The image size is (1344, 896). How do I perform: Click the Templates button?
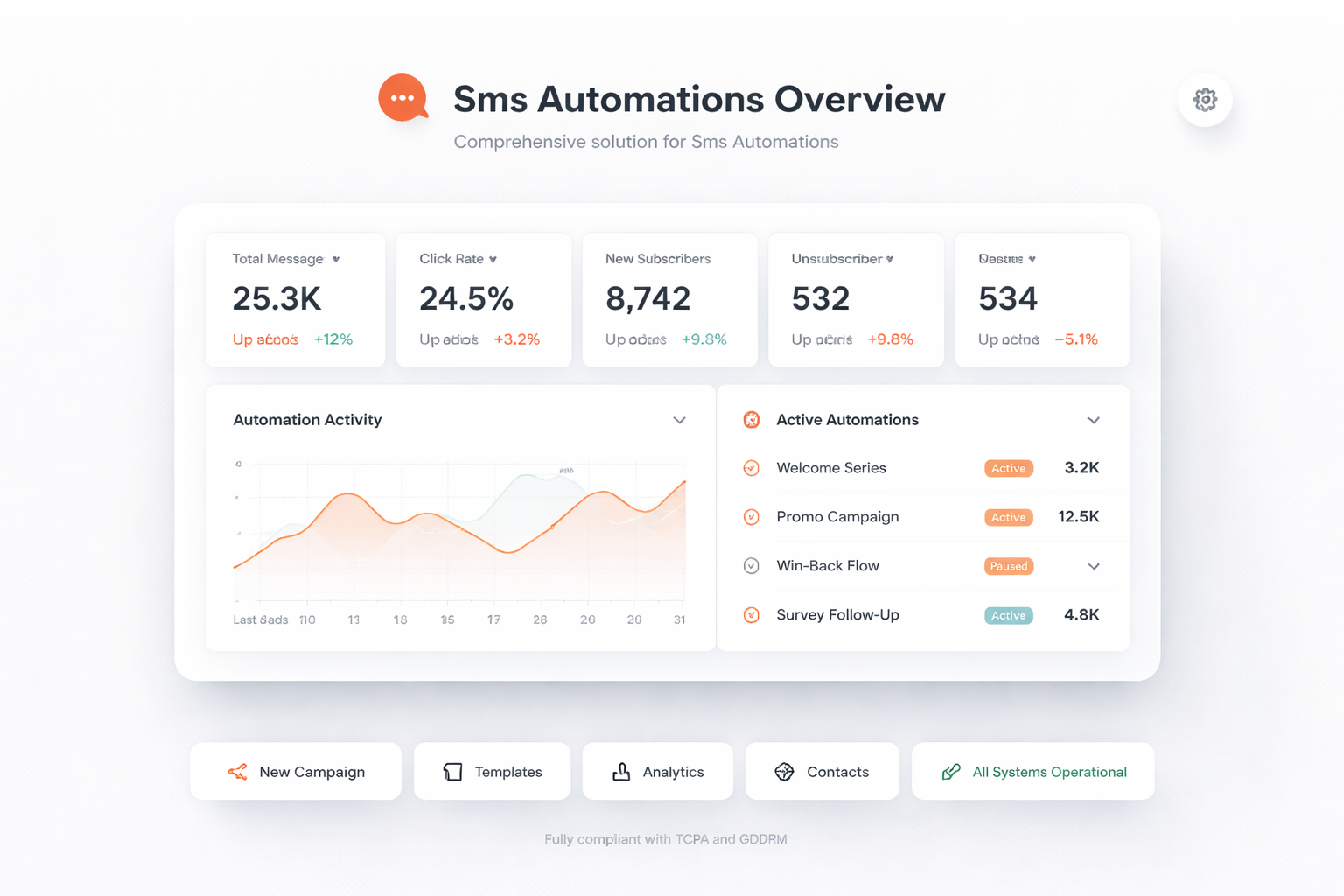point(492,772)
